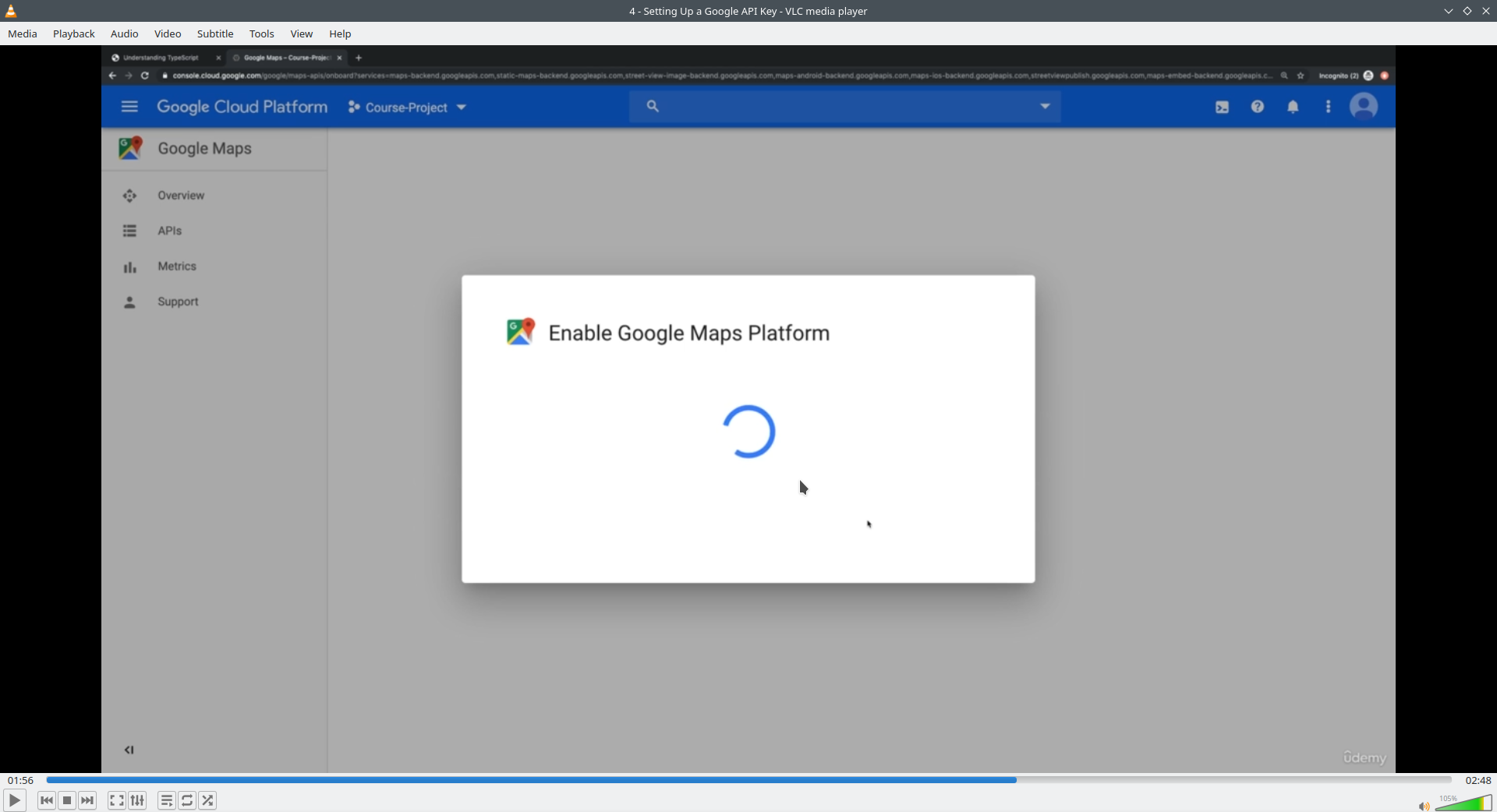Toggle random shuffle playback
Screen dimensions: 1497x812
207,800
